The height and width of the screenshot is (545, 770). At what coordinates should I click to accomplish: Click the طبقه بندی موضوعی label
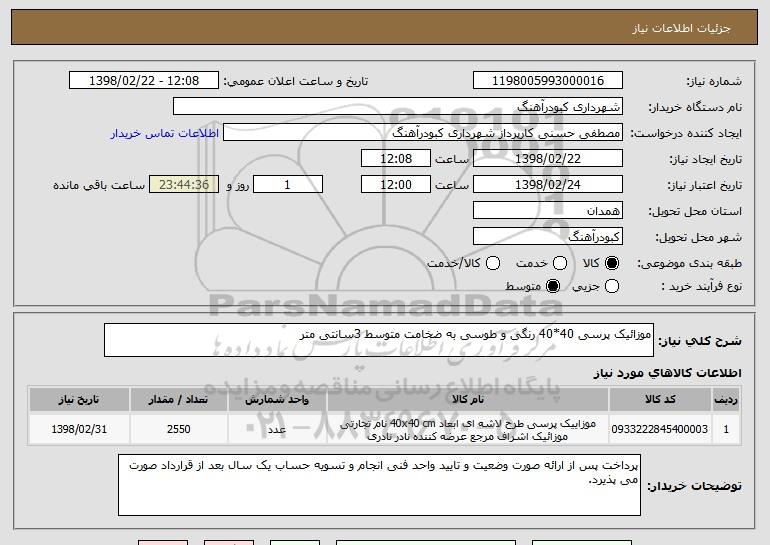pyautogui.click(x=689, y=264)
